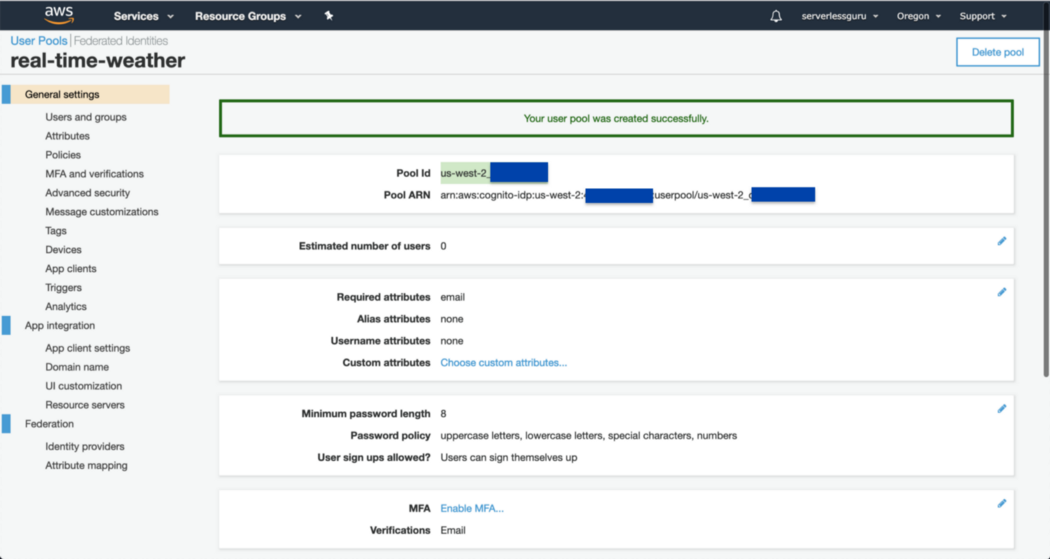The height and width of the screenshot is (559, 1050).
Task: Open Users and groups page
Action: 86,117
